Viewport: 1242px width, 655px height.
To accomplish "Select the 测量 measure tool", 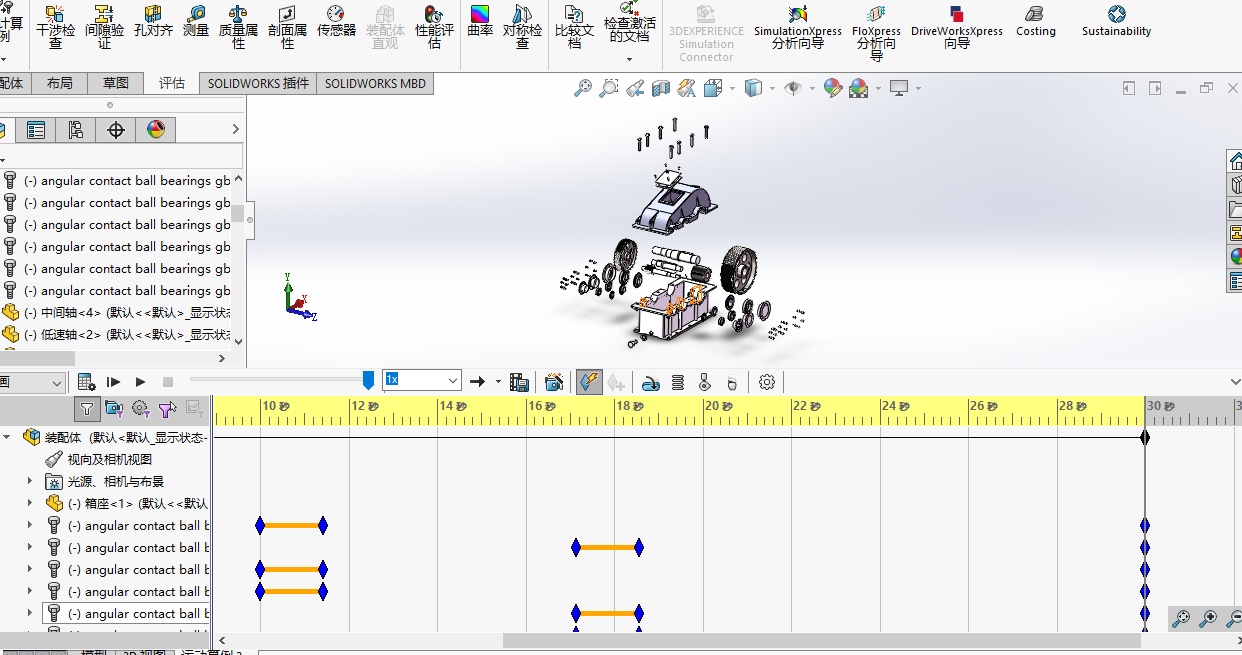I will tap(196, 21).
